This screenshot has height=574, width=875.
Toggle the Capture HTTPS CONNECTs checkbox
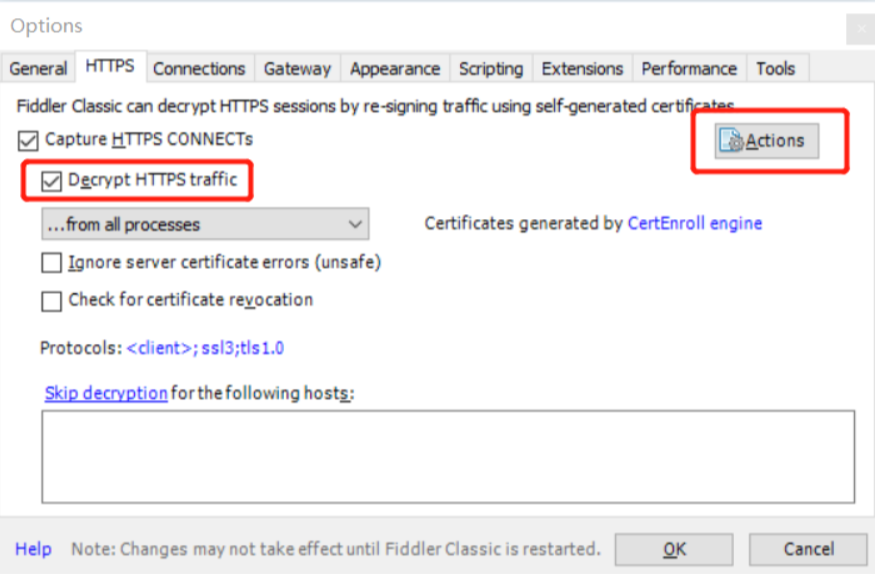(28, 141)
